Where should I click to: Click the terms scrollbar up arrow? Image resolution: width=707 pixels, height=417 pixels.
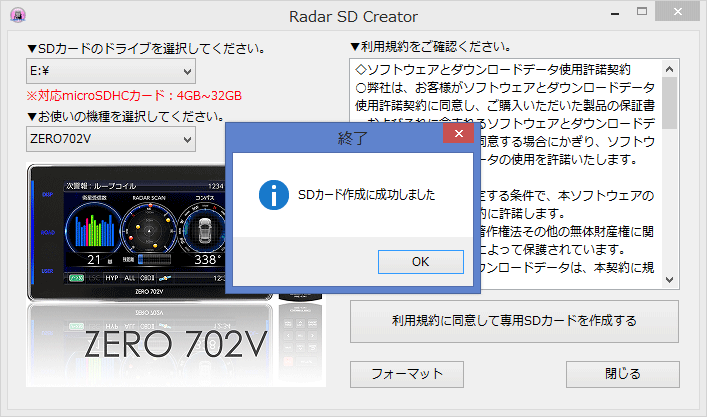click(670, 69)
